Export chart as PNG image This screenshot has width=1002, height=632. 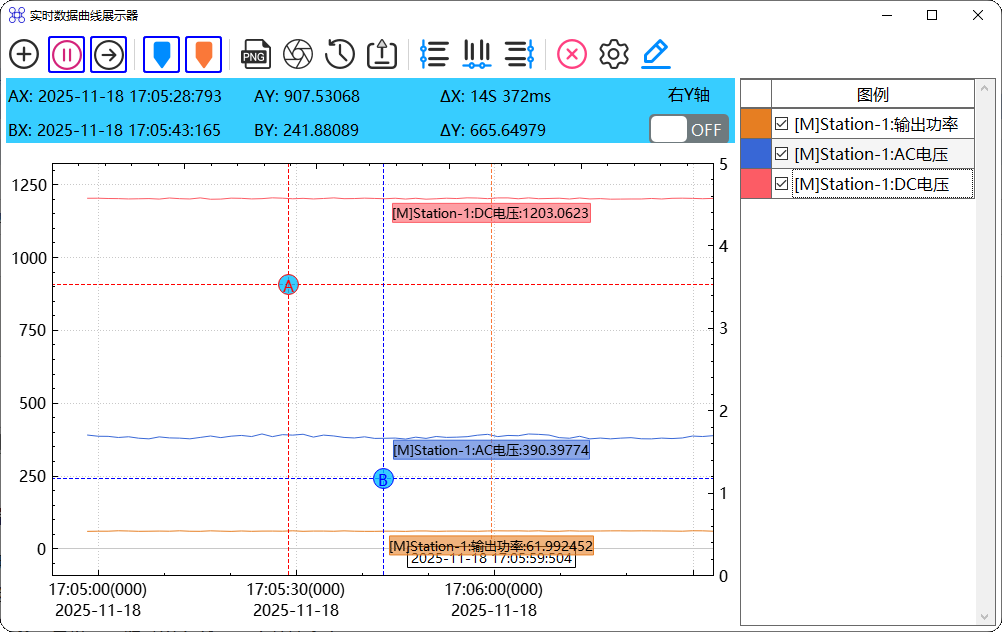(256, 54)
